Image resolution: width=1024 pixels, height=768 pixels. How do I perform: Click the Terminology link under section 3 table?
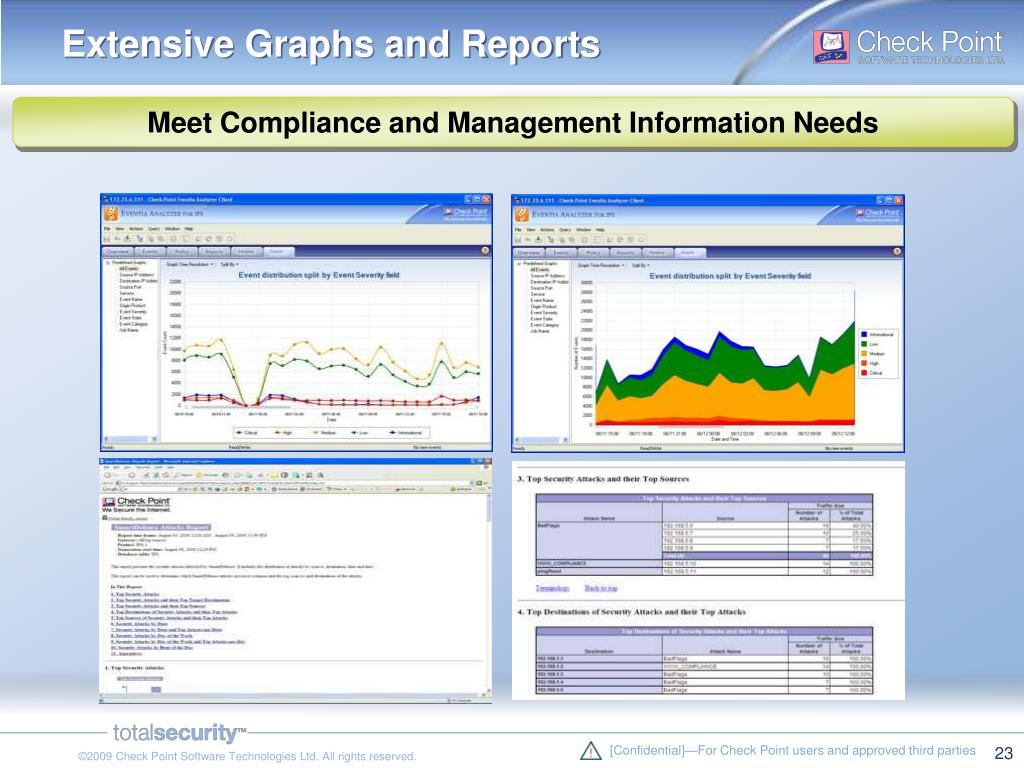pos(552,588)
